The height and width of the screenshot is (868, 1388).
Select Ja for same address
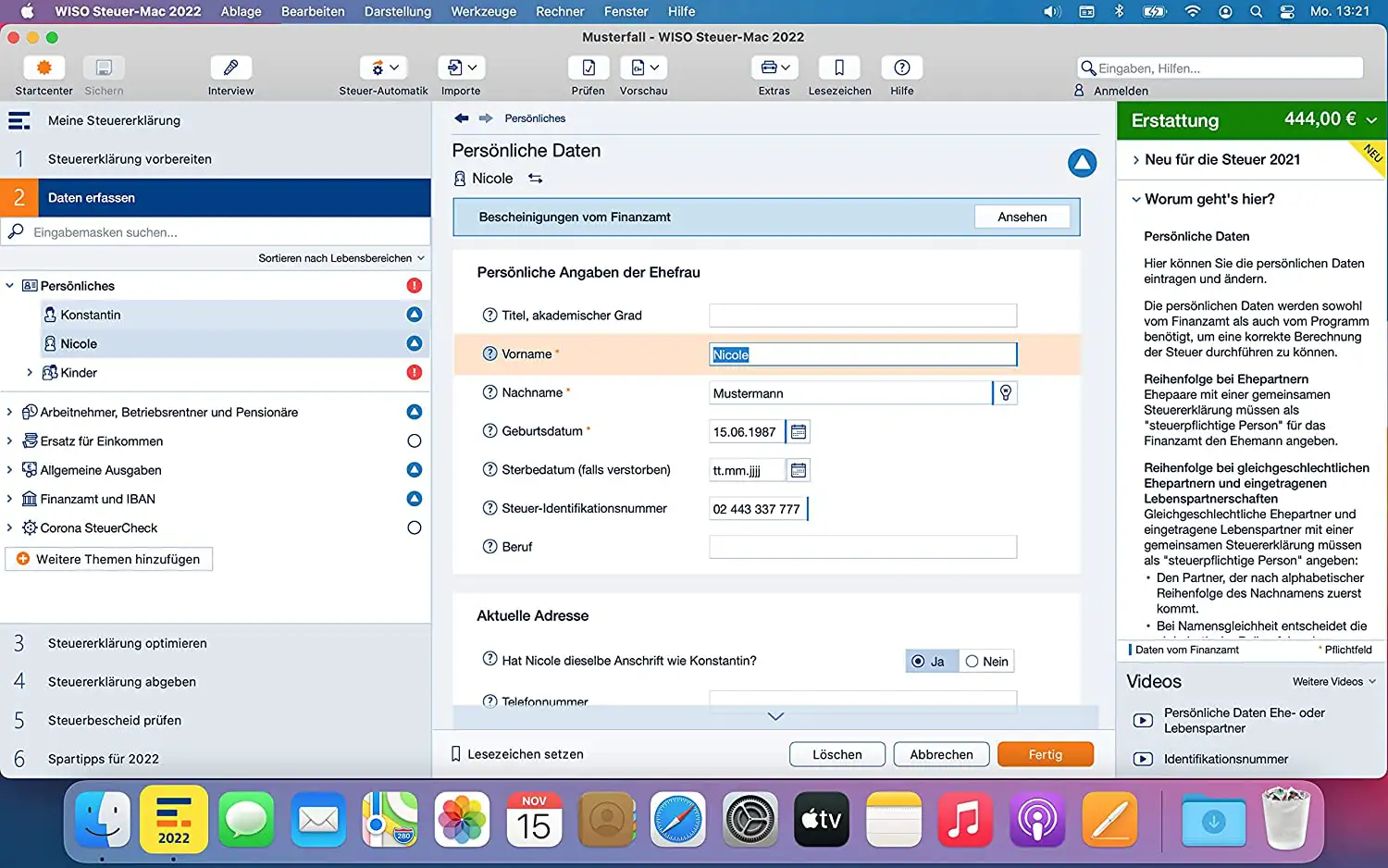[x=930, y=662]
